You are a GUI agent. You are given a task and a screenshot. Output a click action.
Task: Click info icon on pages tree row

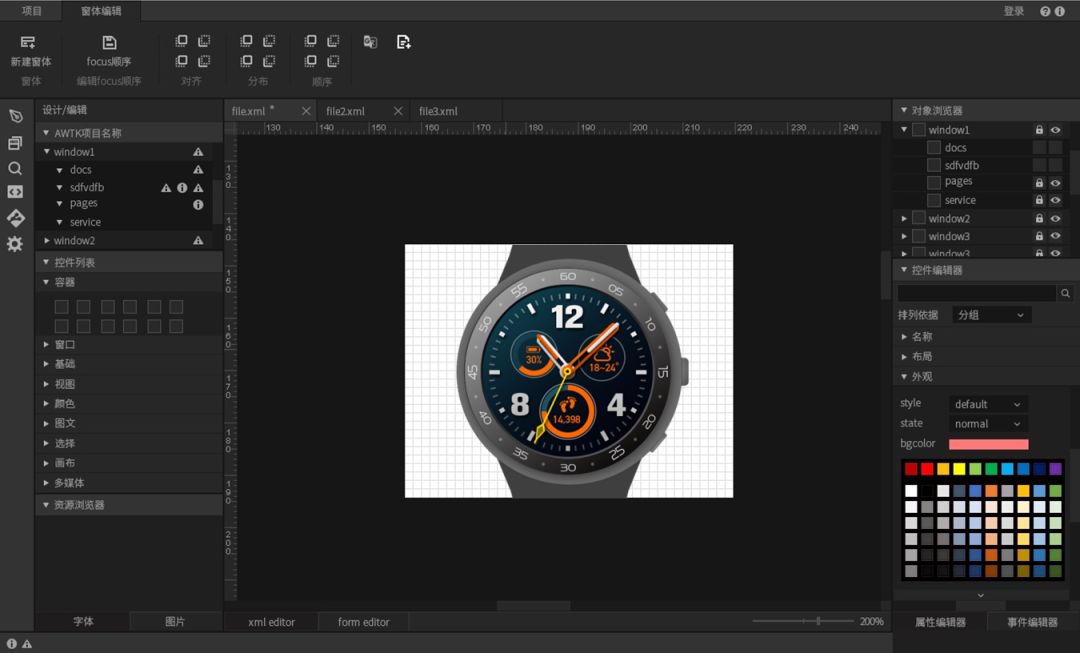click(x=198, y=204)
